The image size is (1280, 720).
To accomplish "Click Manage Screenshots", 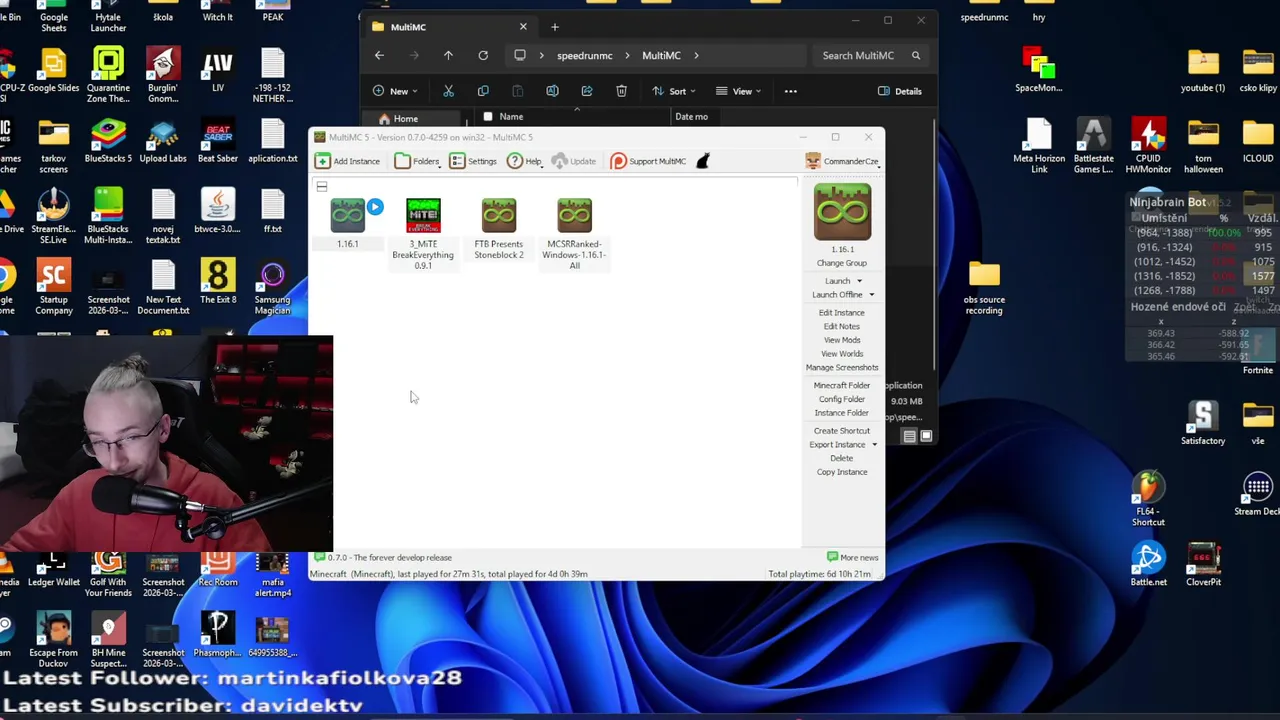I will pos(842,367).
